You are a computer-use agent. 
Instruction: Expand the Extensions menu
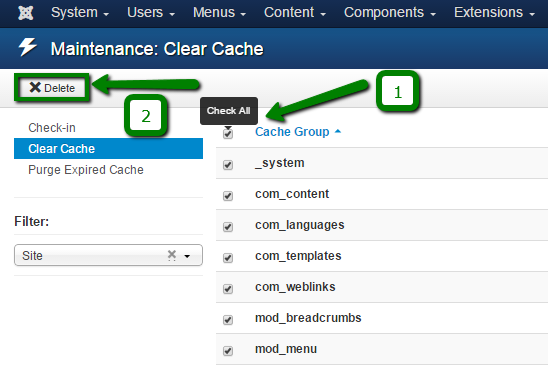[494, 13]
